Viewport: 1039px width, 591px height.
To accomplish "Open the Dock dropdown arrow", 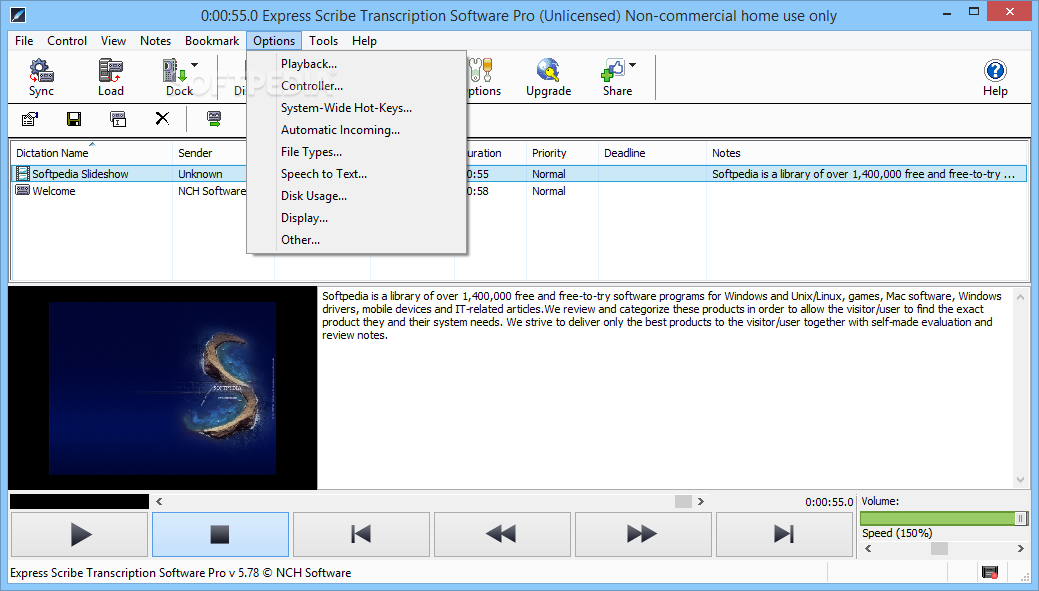I will [x=195, y=65].
